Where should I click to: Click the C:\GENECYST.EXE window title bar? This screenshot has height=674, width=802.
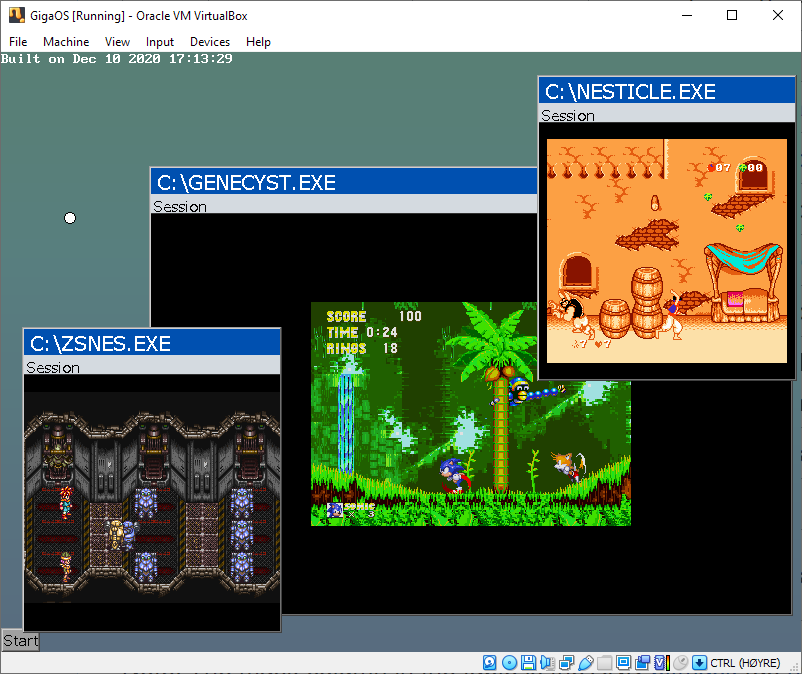(x=344, y=182)
